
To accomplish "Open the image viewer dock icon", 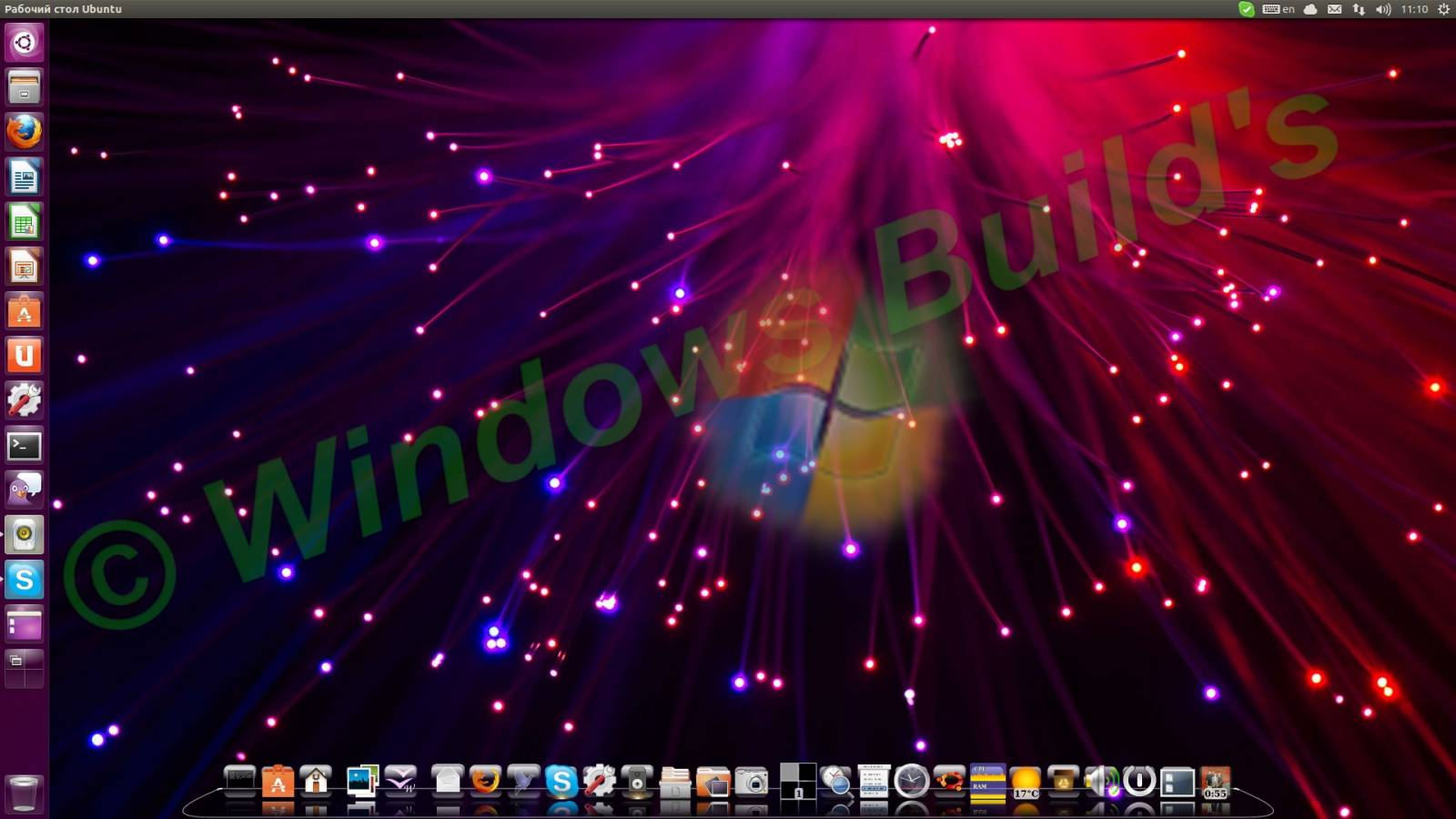I will (x=362, y=782).
